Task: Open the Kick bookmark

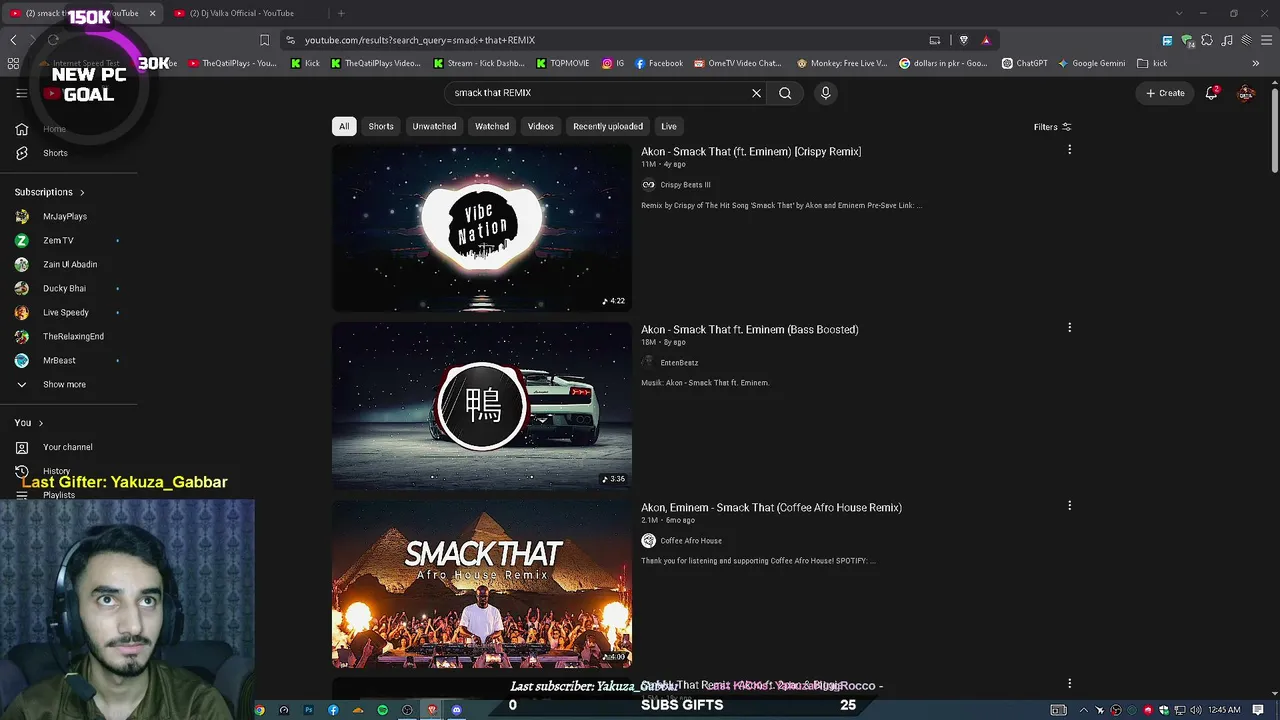Action: 306,63
